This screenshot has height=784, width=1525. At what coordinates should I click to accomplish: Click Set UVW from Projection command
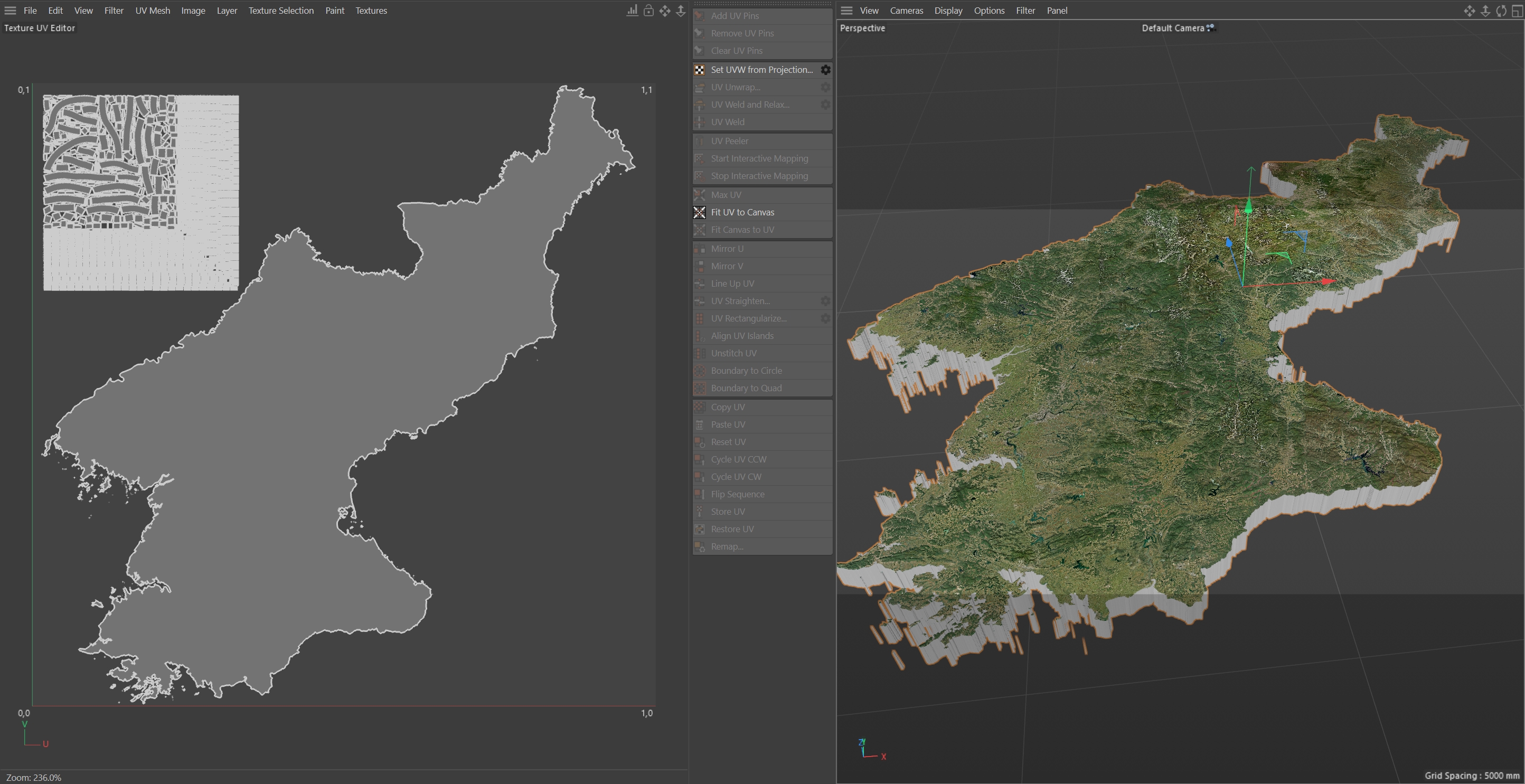tap(761, 70)
